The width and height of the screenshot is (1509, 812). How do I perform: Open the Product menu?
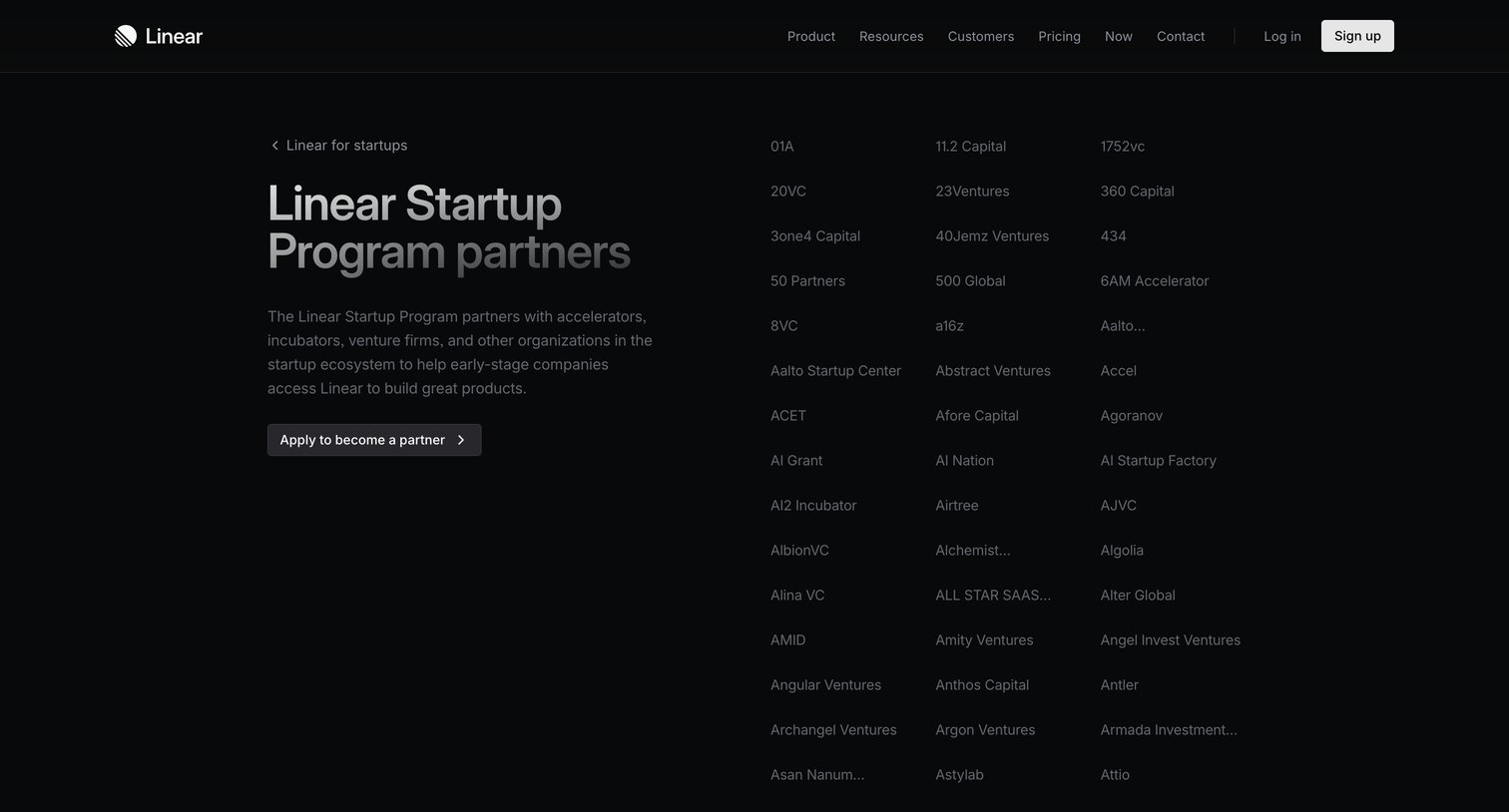point(811,36)
